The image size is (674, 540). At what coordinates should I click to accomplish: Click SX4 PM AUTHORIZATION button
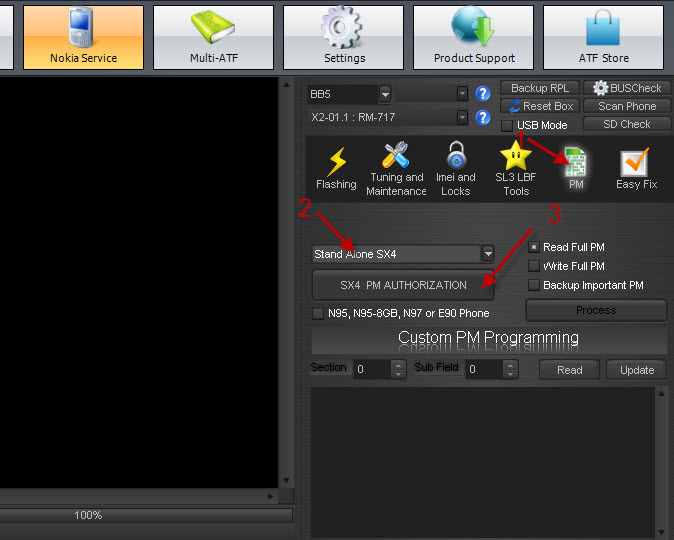(x=403, y=285)
